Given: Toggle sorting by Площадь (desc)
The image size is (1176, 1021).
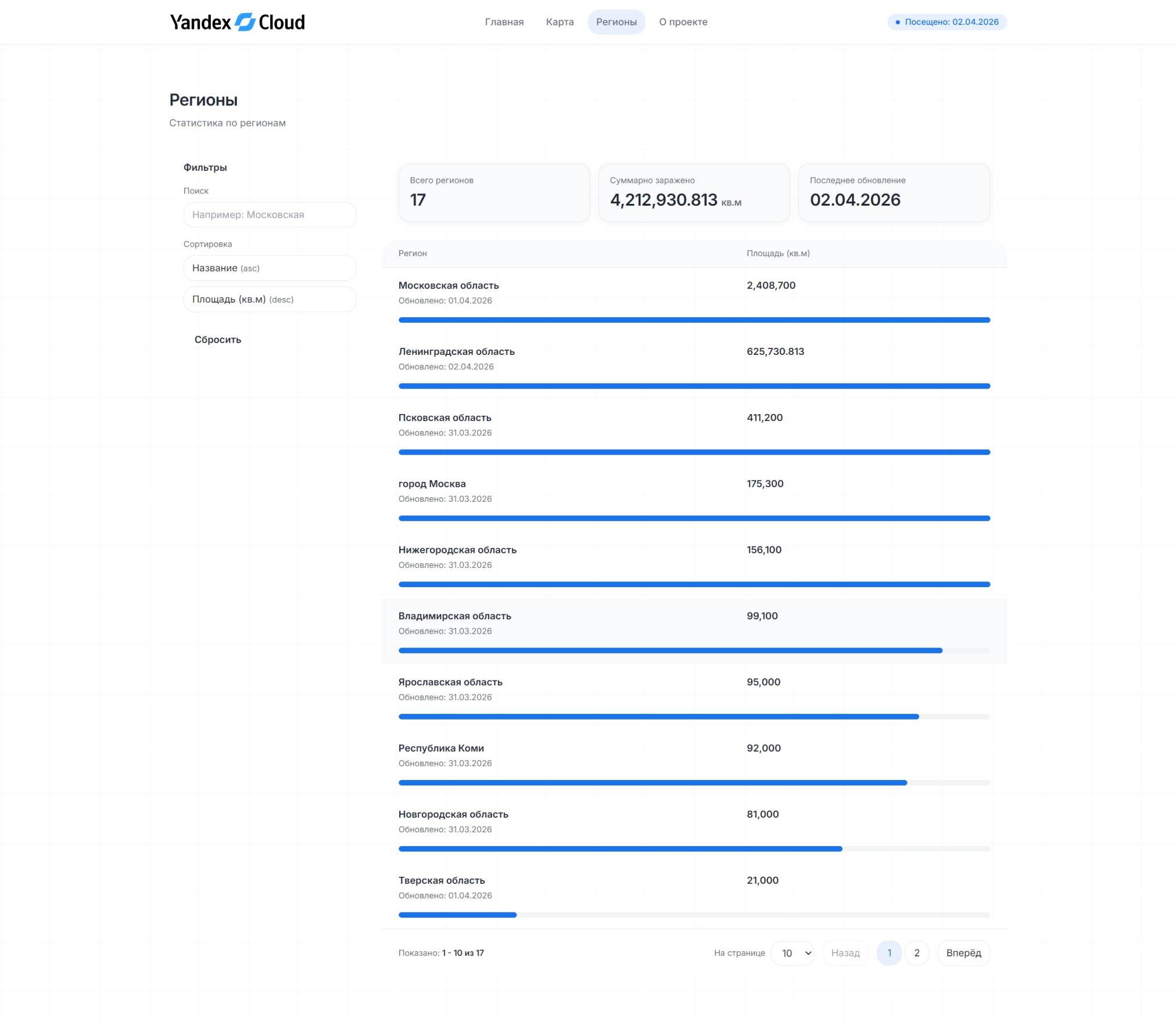Looking at the screenshot, I should click(x=270, y=300).
